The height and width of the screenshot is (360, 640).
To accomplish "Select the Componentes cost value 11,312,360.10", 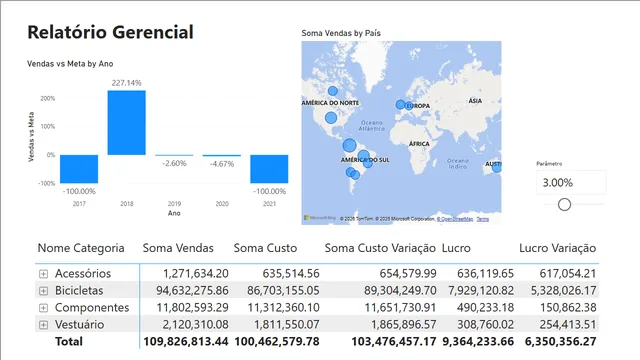I will 283,308.
